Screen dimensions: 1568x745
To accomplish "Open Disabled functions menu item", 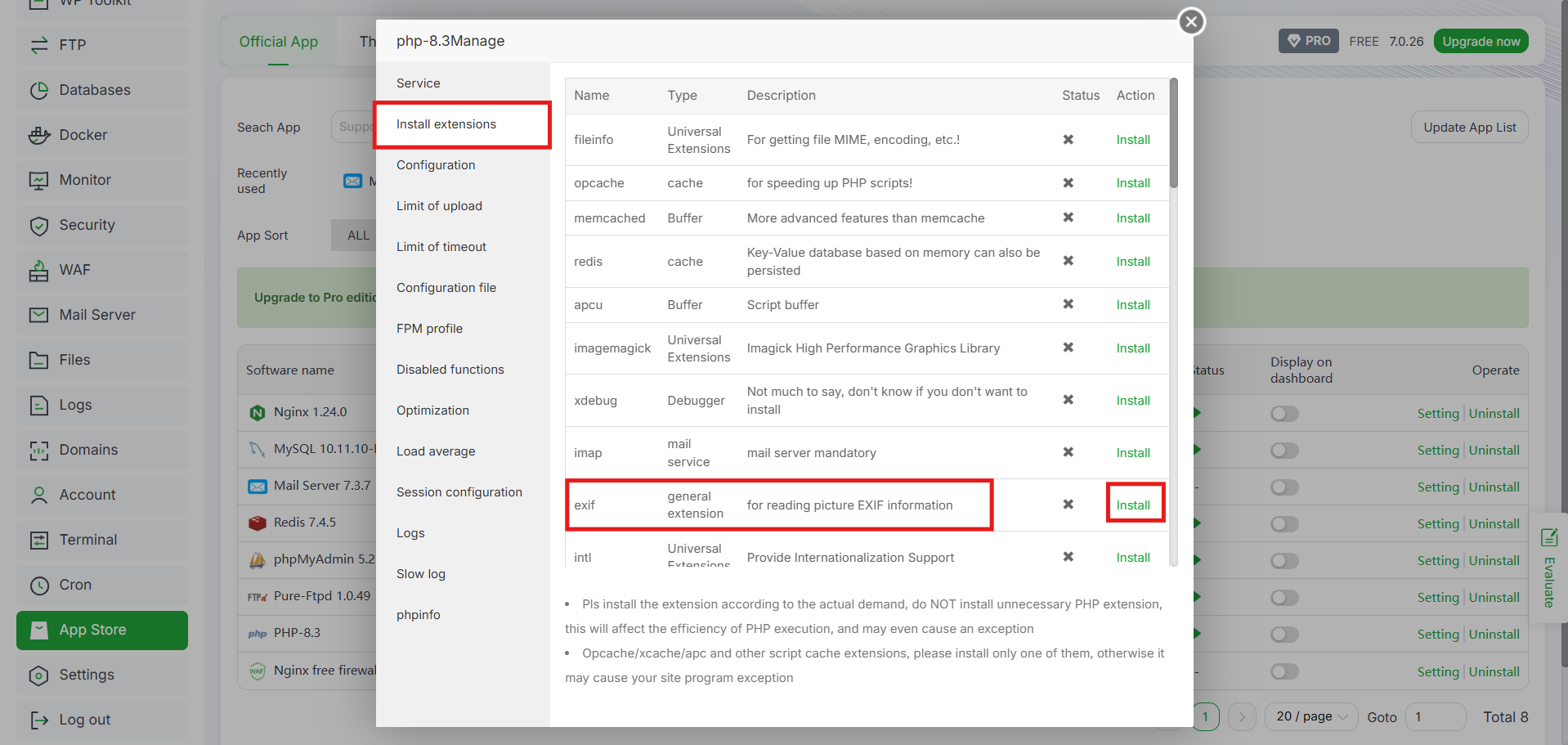I will pyautogui.click(x=463, y=370).
